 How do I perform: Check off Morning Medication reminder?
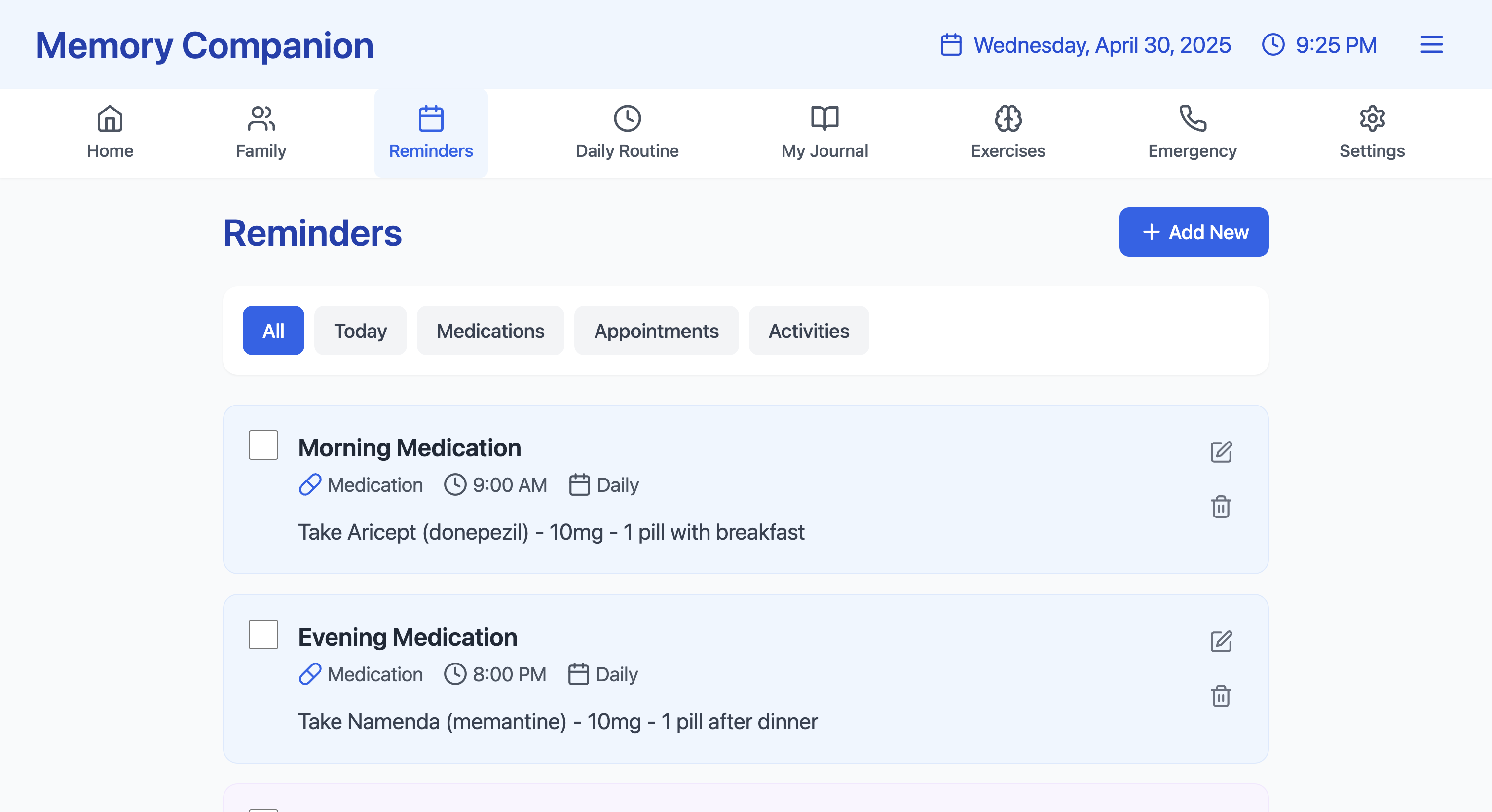(263, 445)
